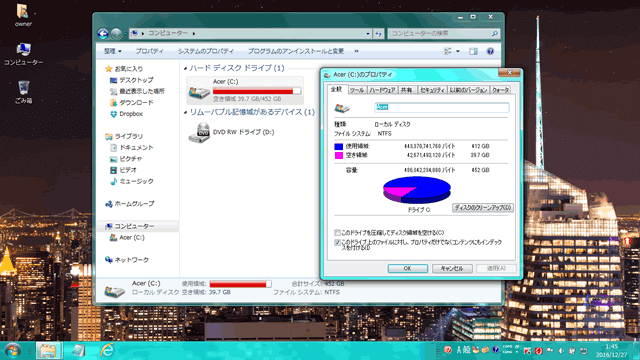640x360 pixels.
Task: Select the DVD RW drive (D:) icon
Action: [199, 133]
